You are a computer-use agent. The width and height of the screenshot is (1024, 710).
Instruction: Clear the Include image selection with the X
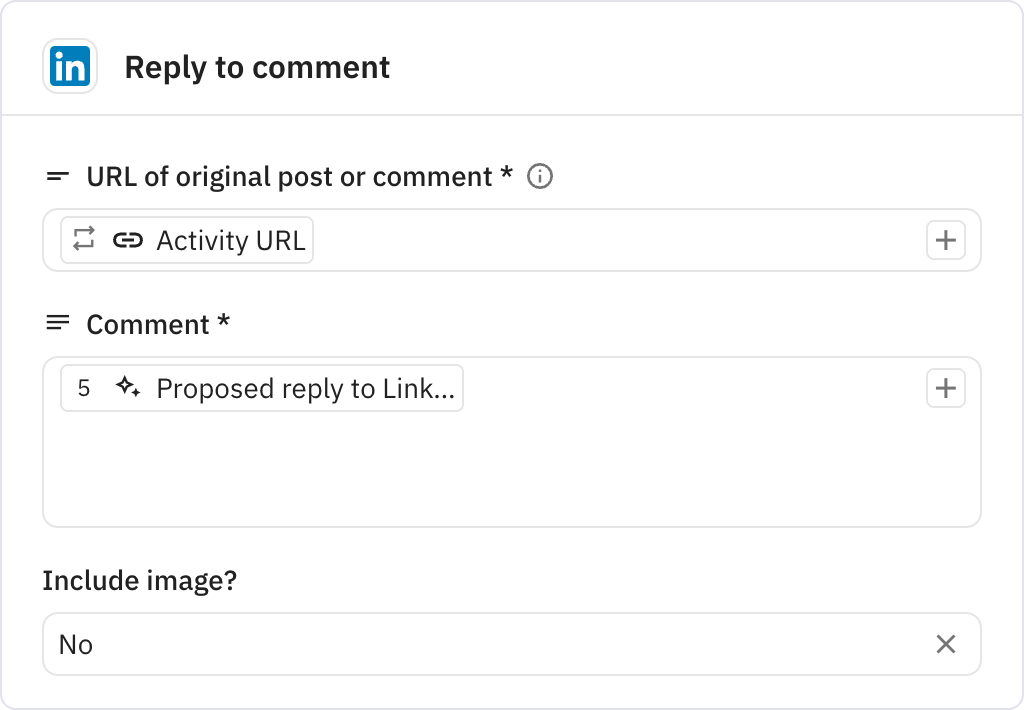coord(945,644)
